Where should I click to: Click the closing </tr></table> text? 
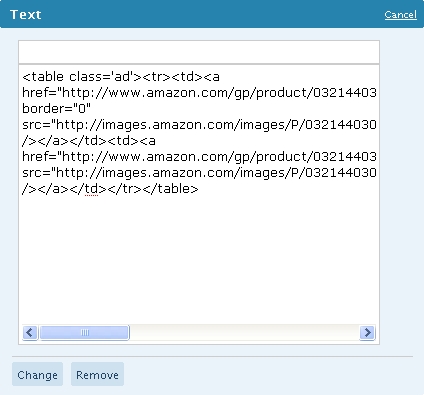coord(153,189)
